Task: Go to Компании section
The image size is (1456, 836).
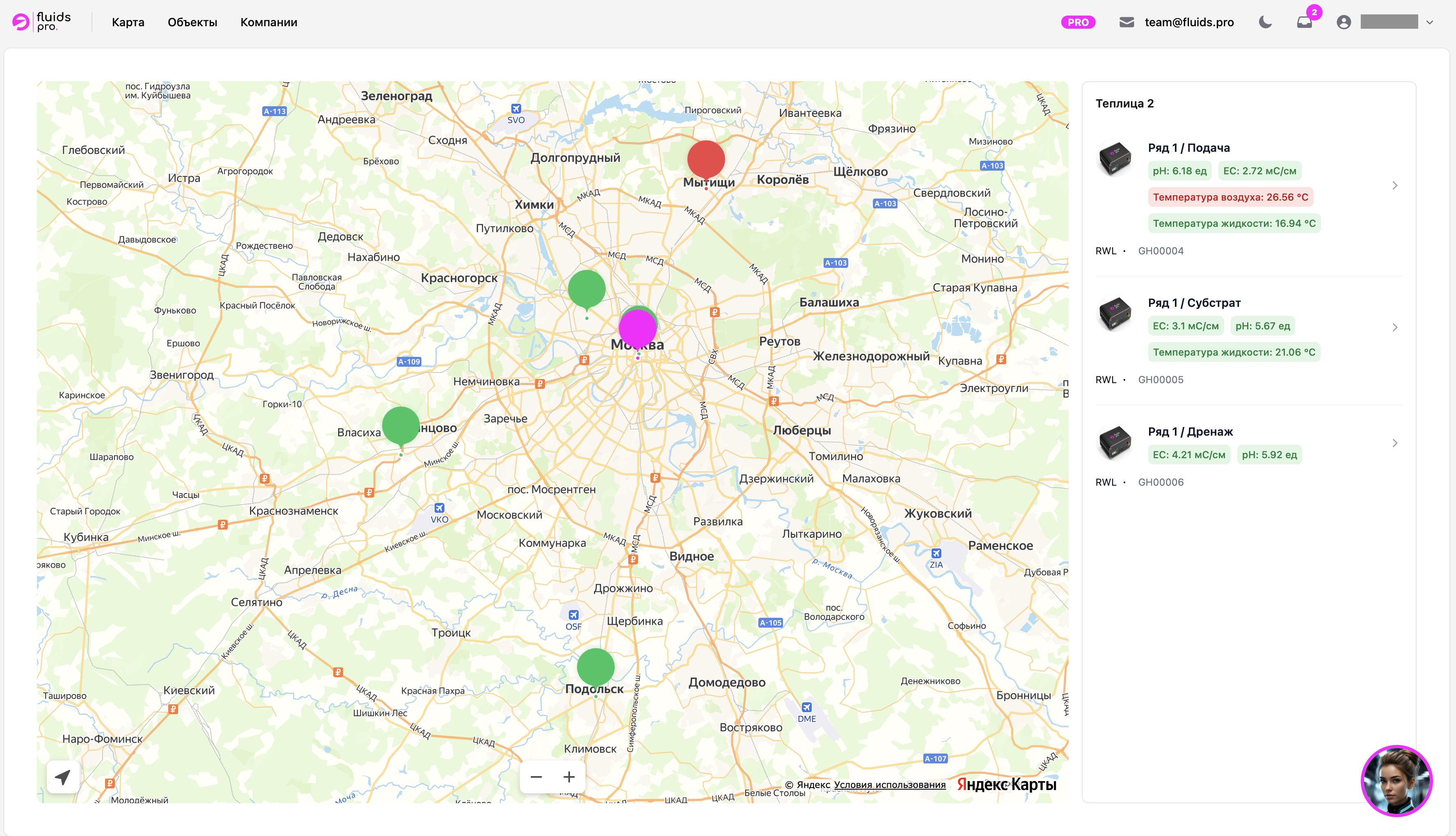Action: pyautogui.click(x=268, y=23)
